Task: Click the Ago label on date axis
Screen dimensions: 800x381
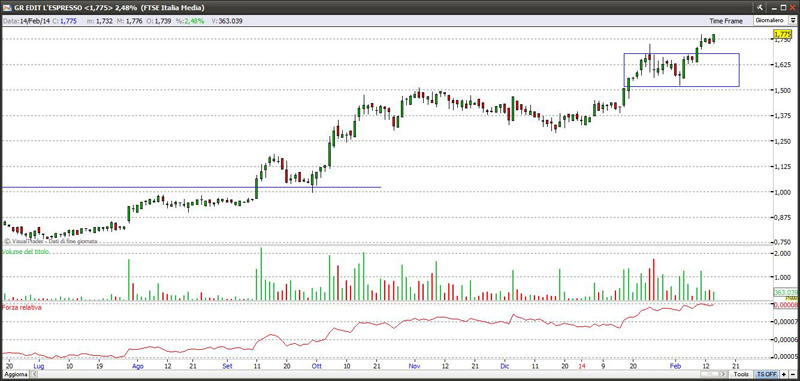Action: tap(138, 366)
